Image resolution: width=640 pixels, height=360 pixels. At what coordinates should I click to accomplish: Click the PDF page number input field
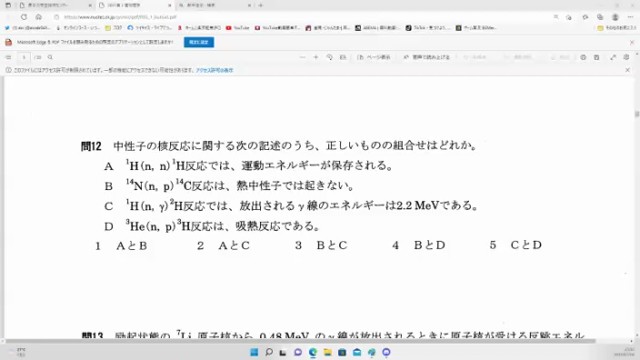coord(24,58)
